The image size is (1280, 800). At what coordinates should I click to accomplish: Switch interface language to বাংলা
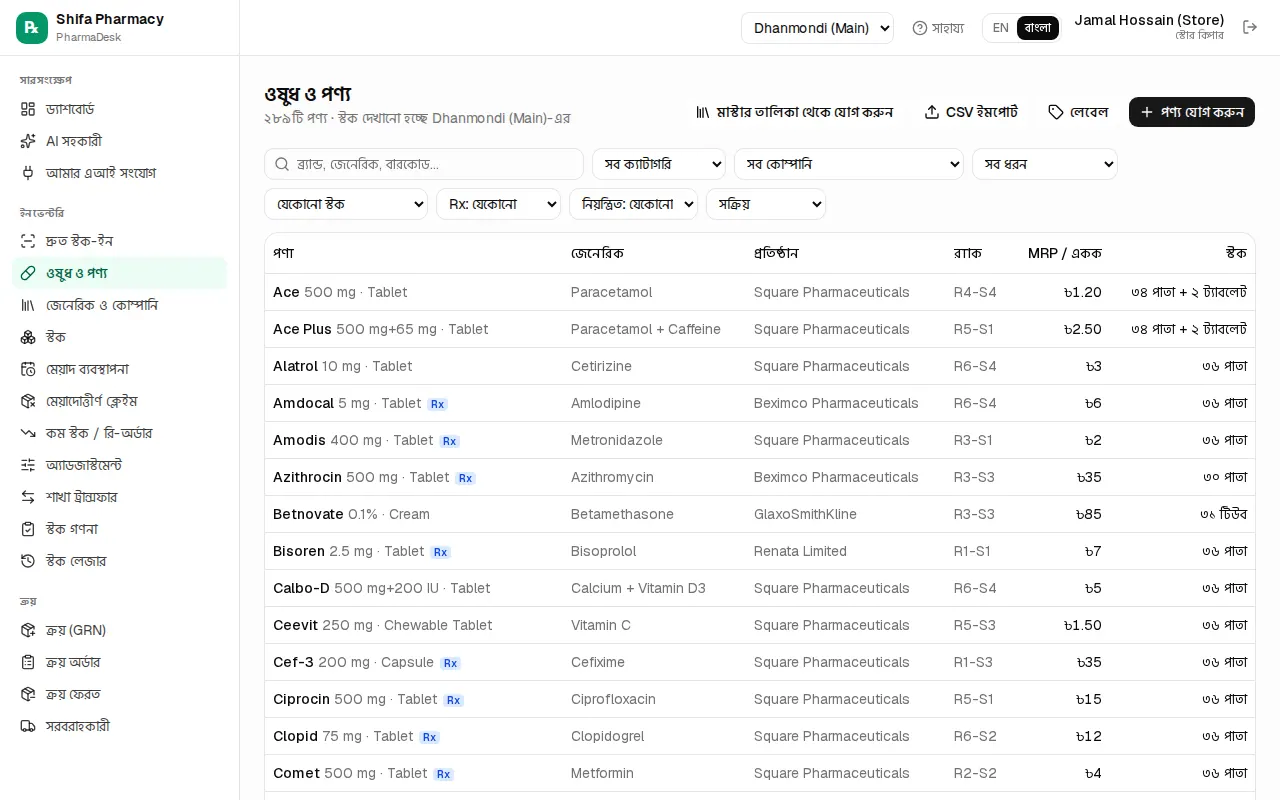click(1038, 28)
